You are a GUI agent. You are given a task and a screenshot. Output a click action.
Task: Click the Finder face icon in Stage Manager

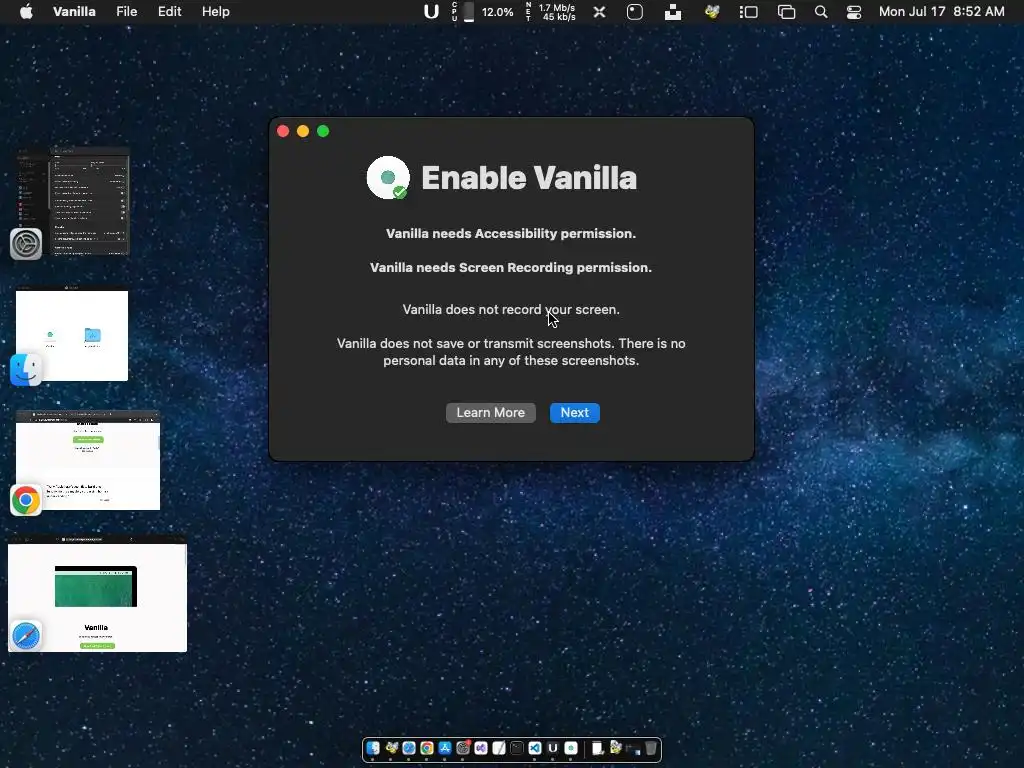point(26,370)
